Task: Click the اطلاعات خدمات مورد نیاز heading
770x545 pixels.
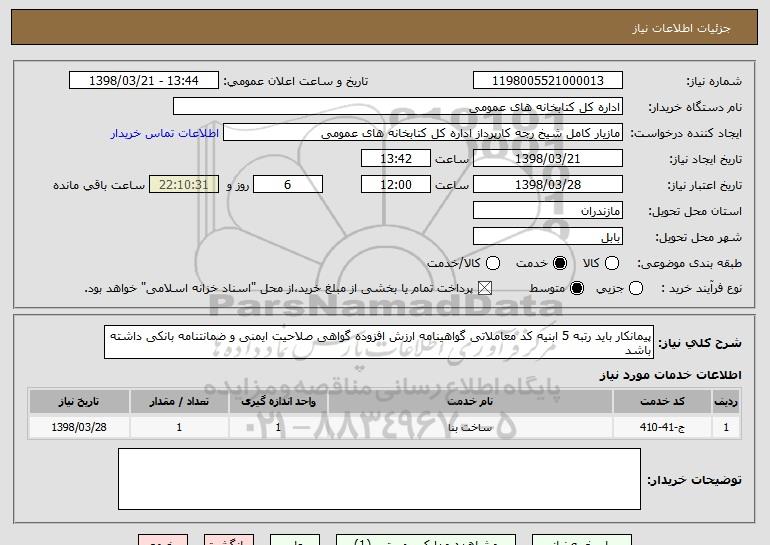Action: (x=670, y=375)
